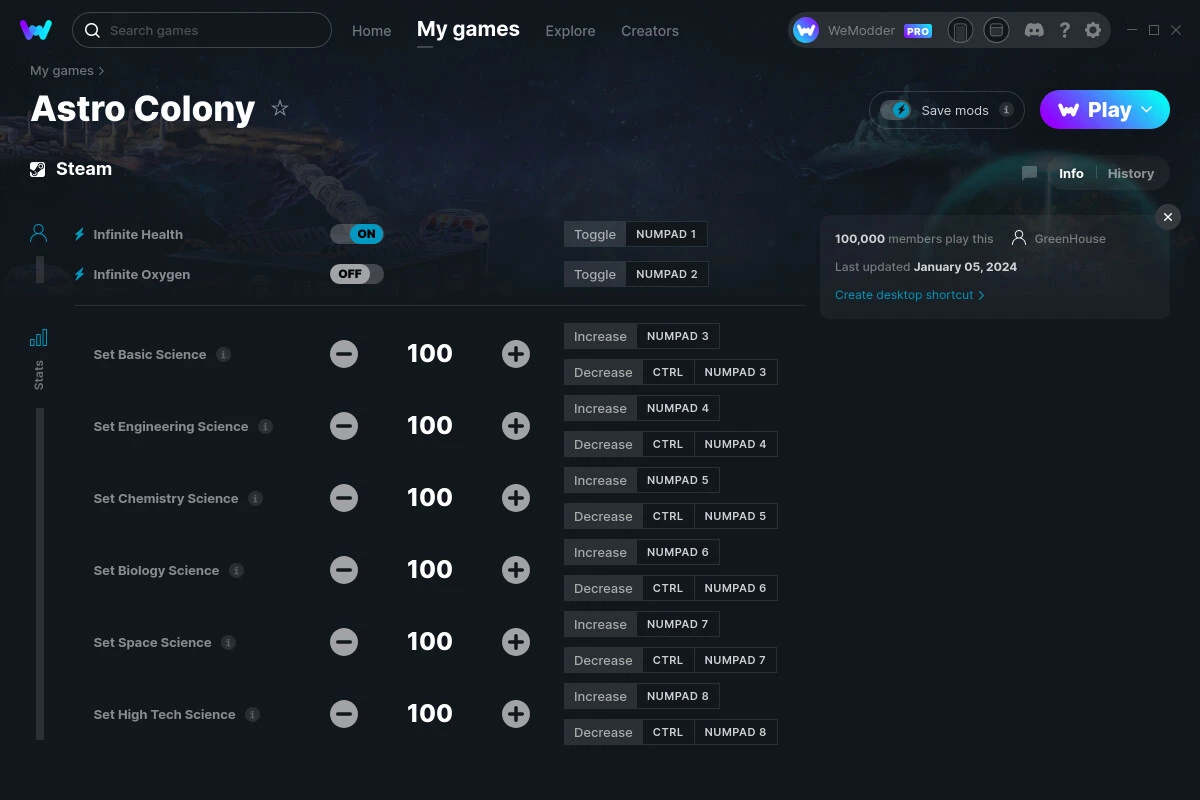1200x800 pixels.
Task: Click the search magnifier icon
Action: (x=92, y=30)
